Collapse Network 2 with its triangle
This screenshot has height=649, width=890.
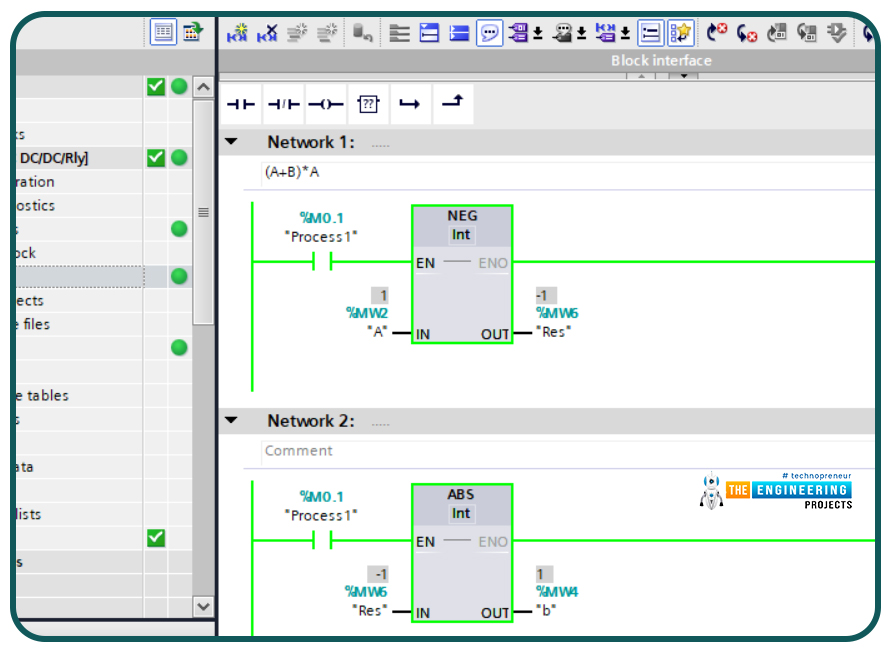point(231,420)
